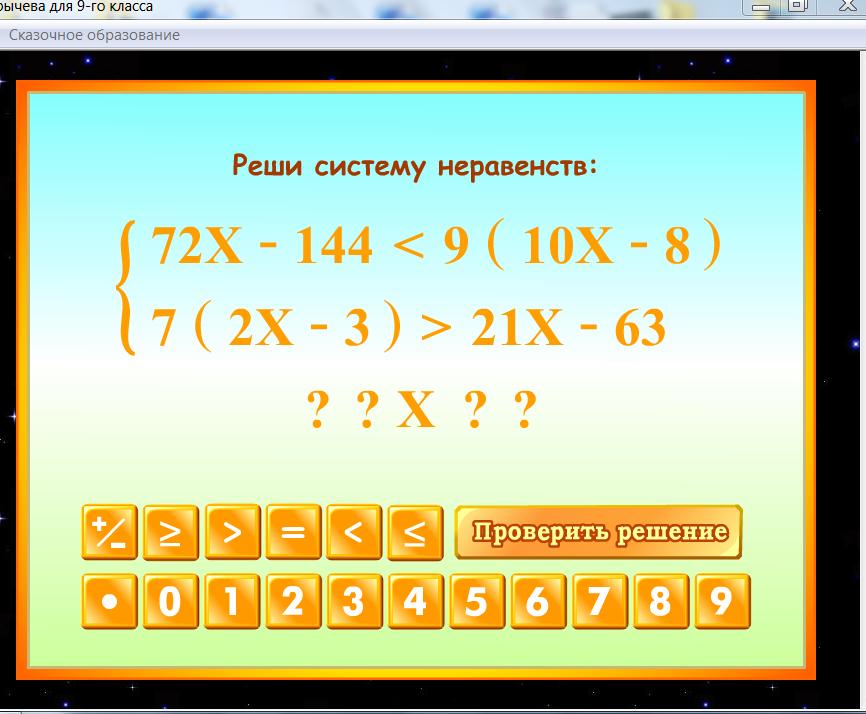Select the = equals sign key
Viewport: 866px width, 714px height.
coord(293,533)
